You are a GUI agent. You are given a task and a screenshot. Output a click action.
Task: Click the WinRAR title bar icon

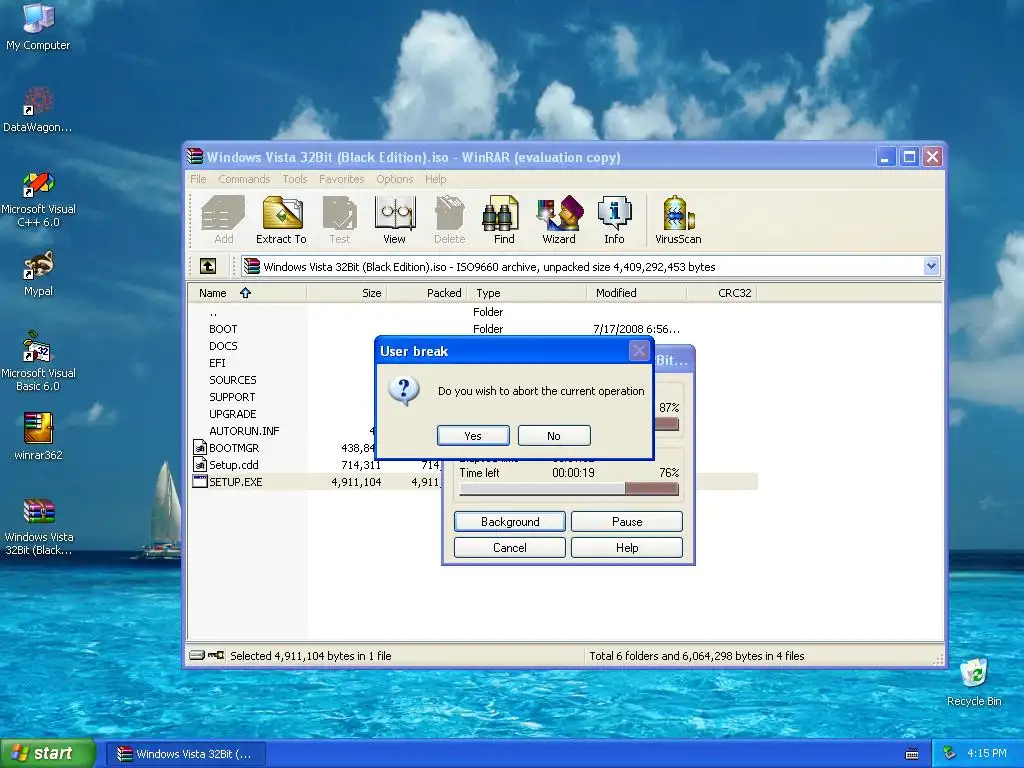(x=195, y=157)
